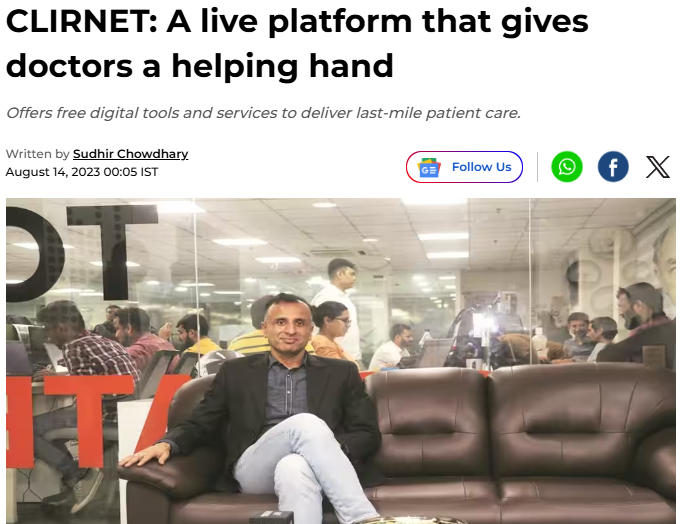Image resolution: width=681 pixels, height=524 pixels.
Task: Click the 'Written by' label
Action: (x=37, y=154)
